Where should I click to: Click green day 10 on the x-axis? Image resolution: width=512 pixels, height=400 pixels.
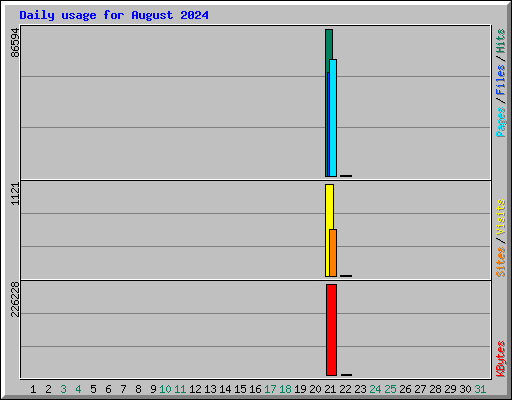[x=165, y=389]
